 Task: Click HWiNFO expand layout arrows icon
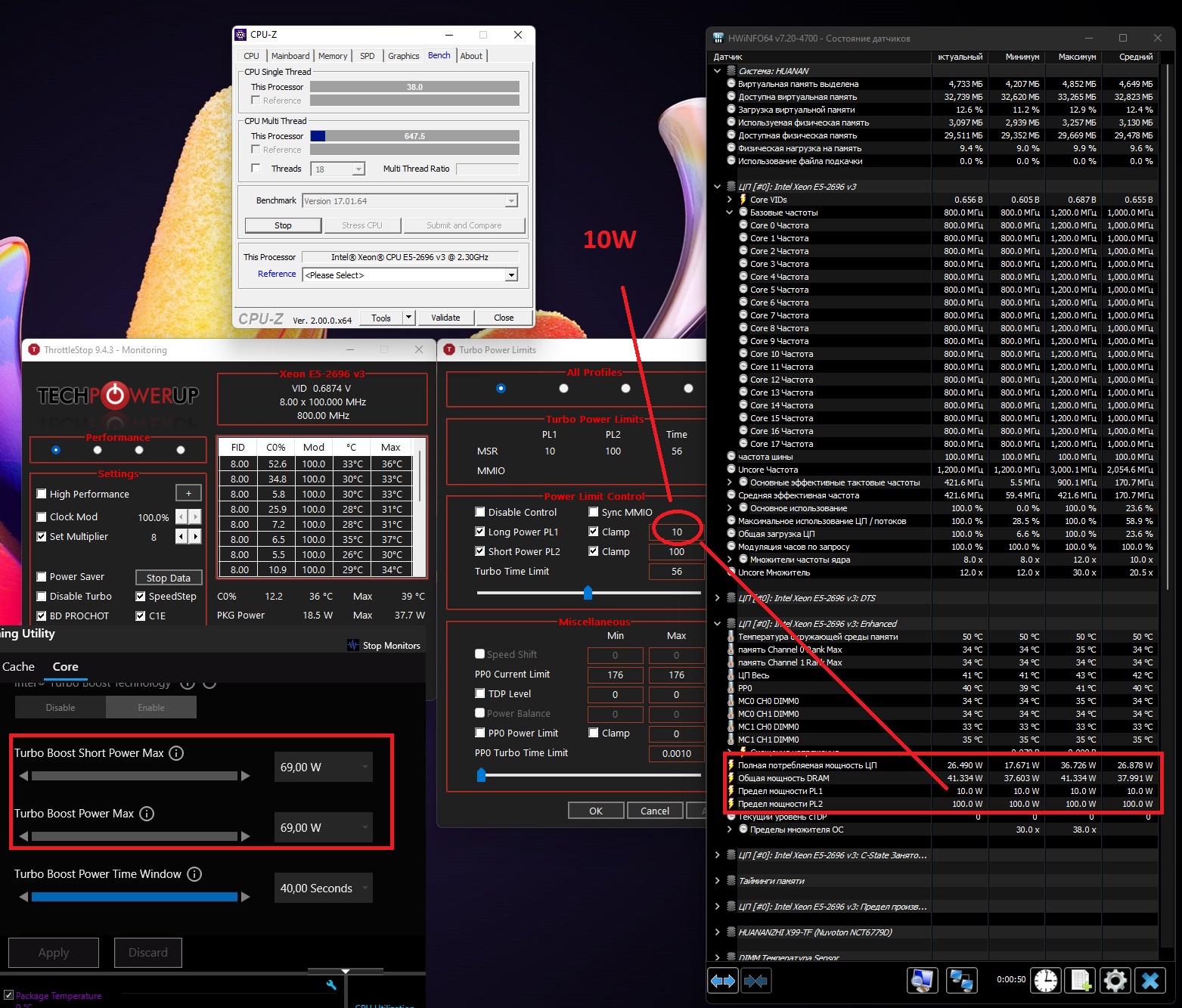click(723, 981)
